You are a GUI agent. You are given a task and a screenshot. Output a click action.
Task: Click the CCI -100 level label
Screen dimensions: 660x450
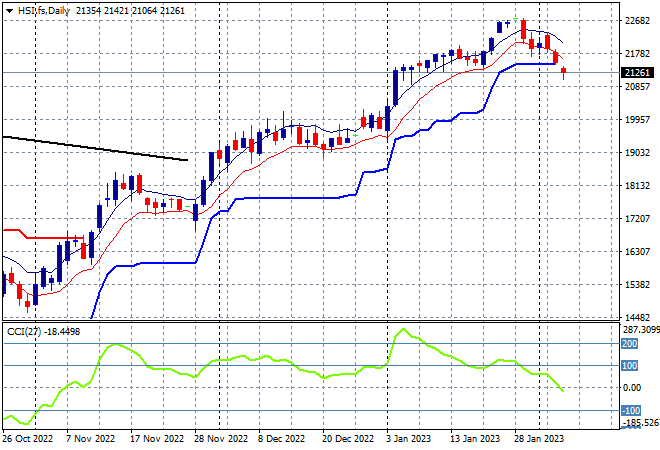pos(631,410)
